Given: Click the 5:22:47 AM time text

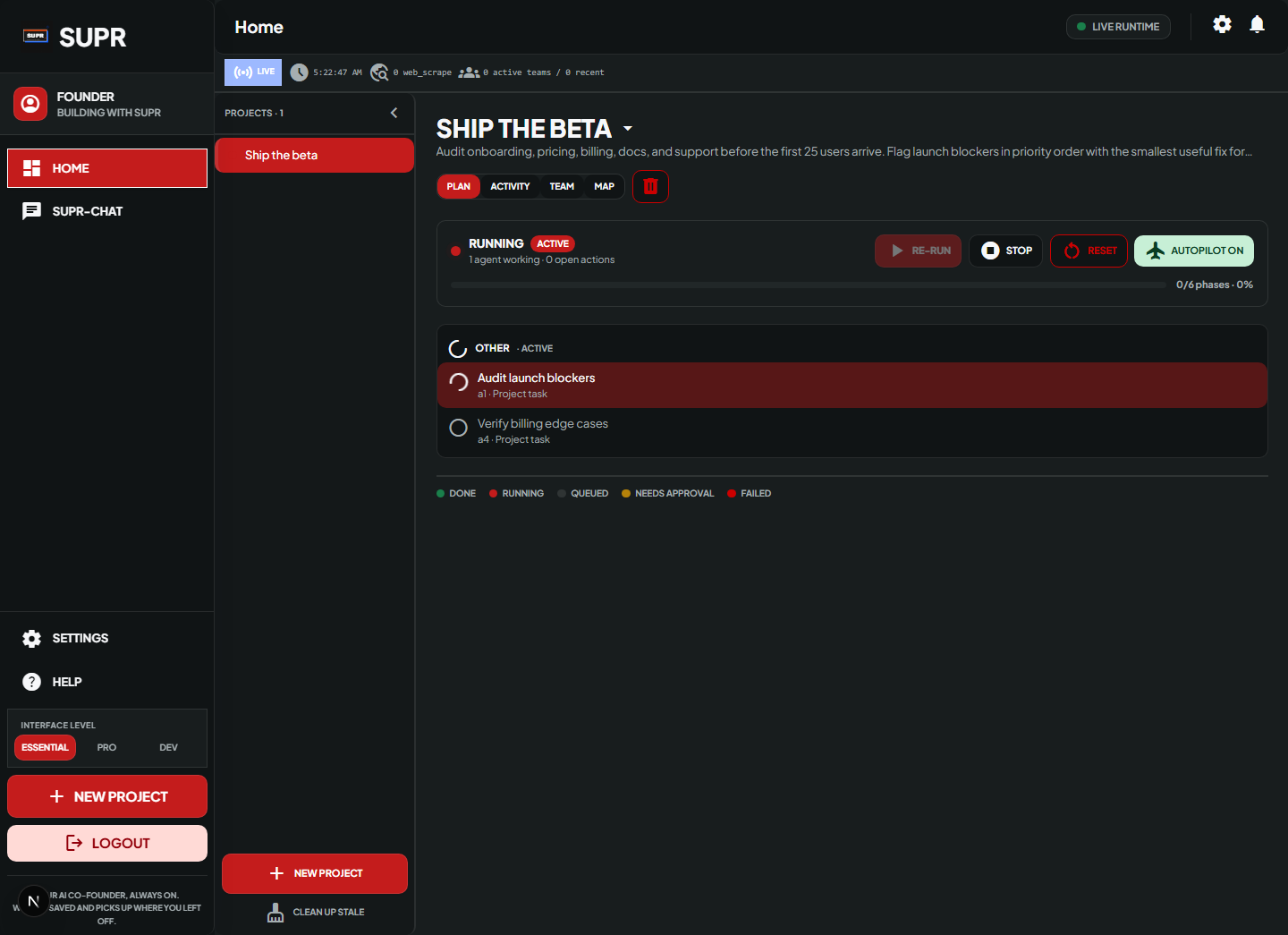Looking at the screenshot, I should coord(337,72).
